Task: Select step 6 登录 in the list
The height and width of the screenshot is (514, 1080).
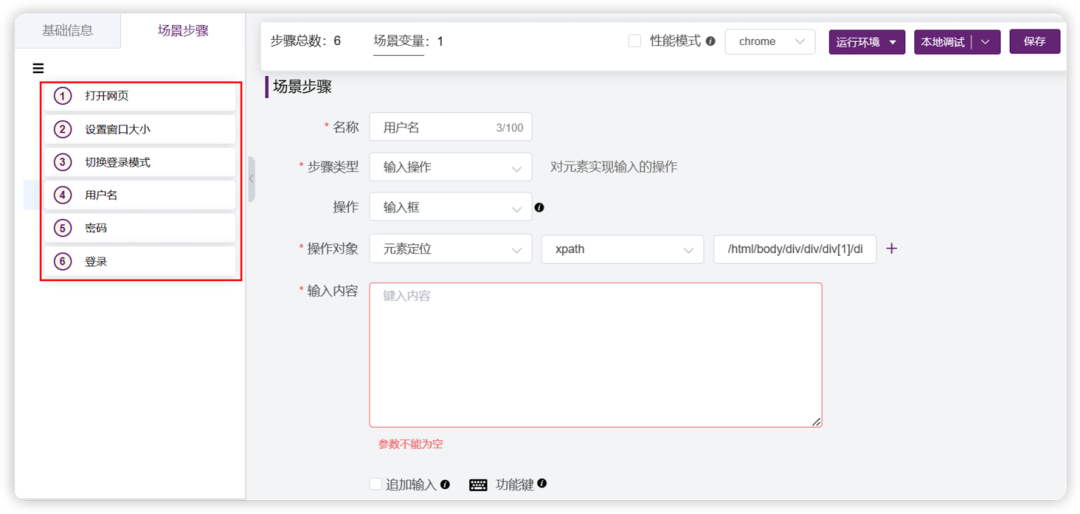Action: point(141,262)
